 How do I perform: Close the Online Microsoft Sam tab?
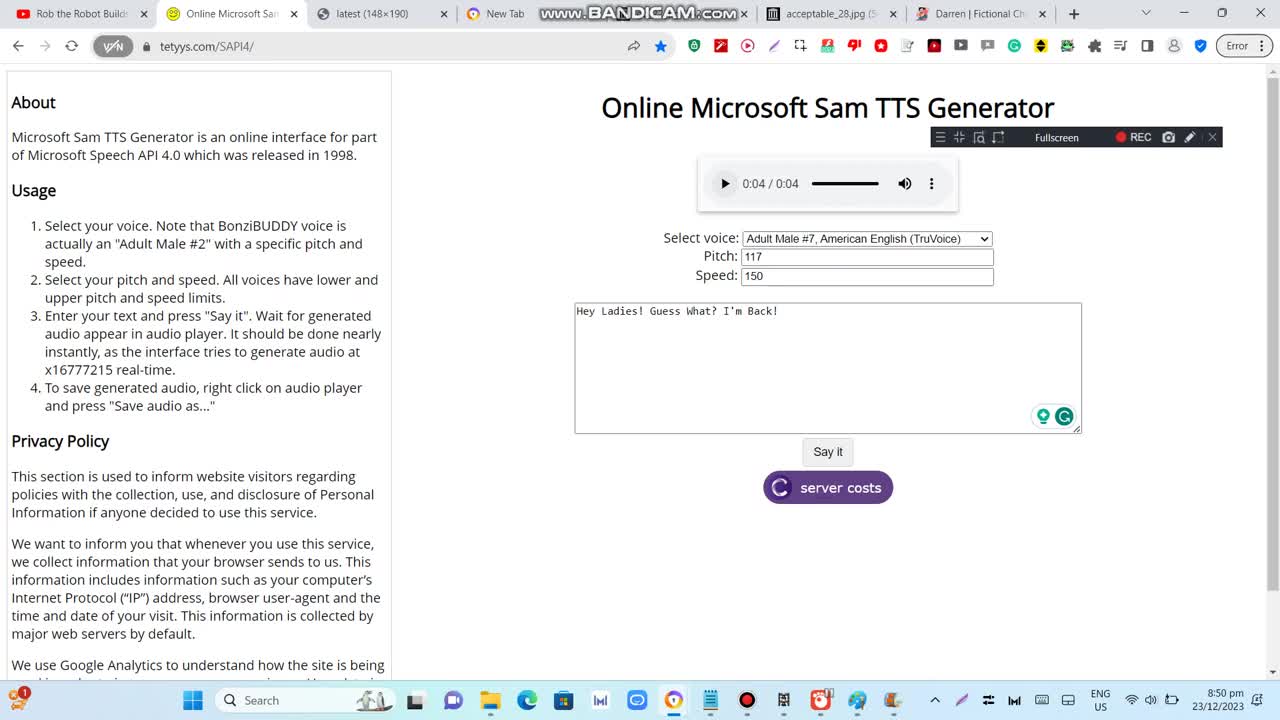[293, 14]
